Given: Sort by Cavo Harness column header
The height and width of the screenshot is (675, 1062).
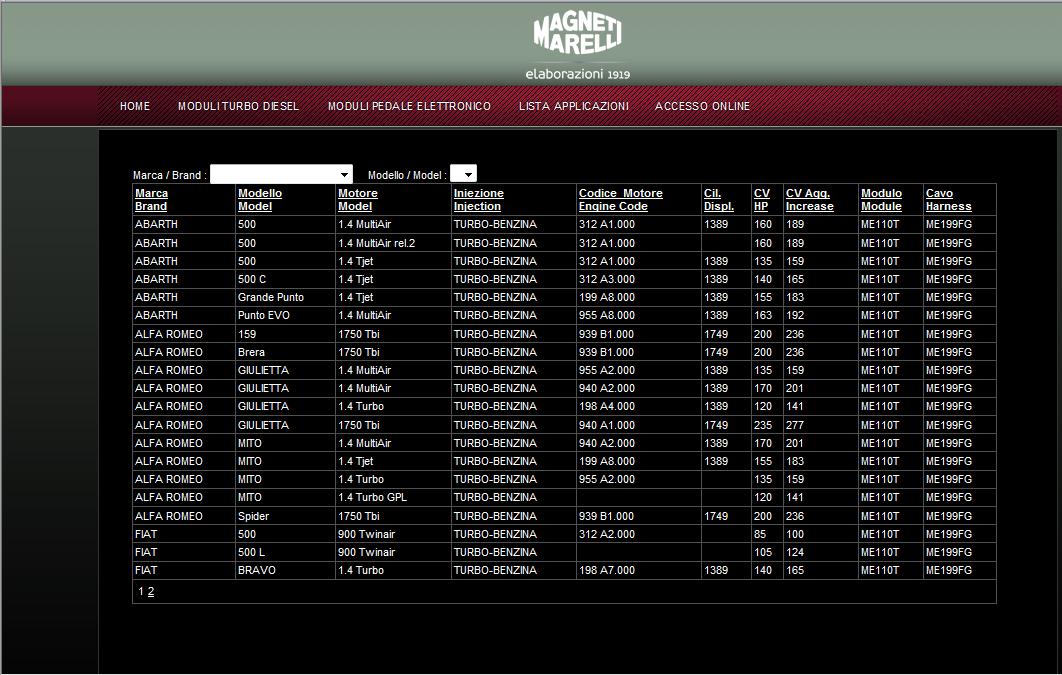Looking at the screenshot, I should point(948,200).
